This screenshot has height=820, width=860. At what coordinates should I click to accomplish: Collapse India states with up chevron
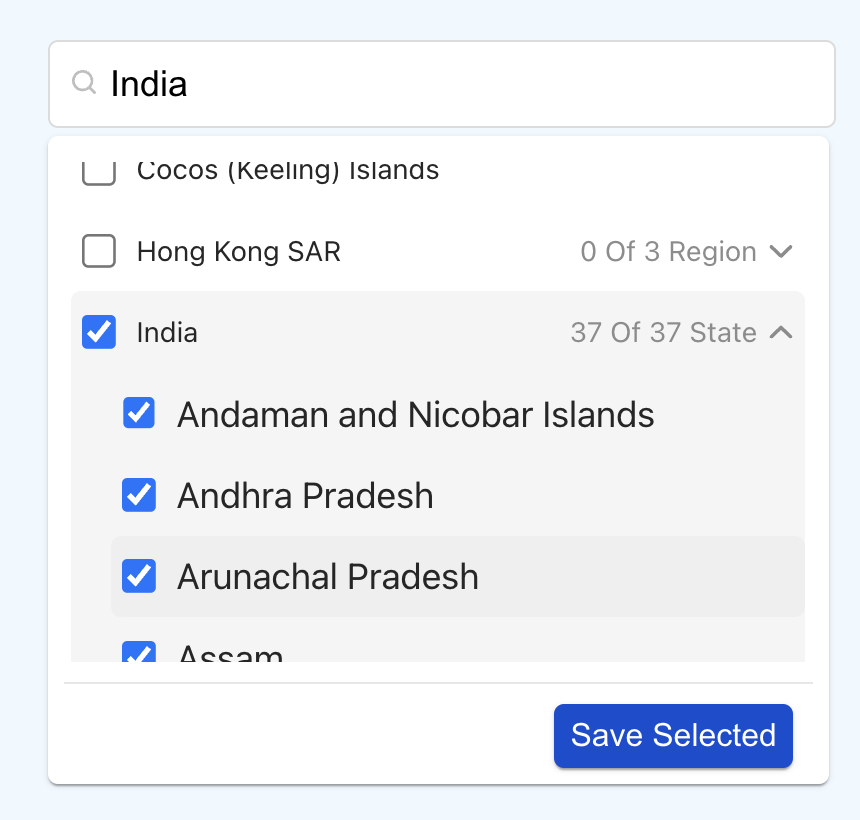[781, 332]
